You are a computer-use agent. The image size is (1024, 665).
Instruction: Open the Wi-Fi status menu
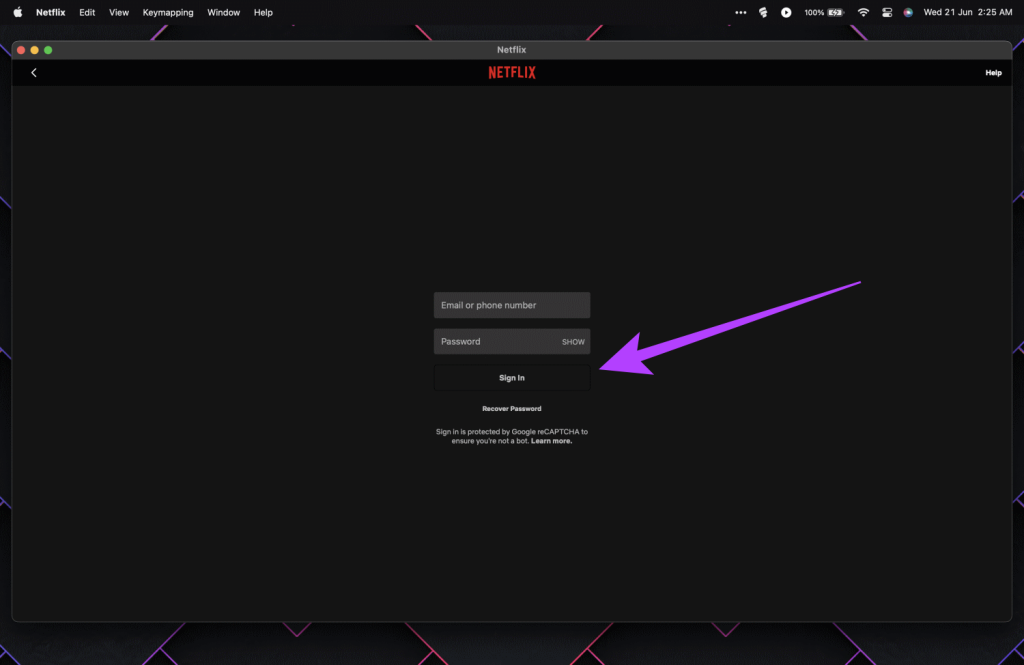(x=863, y=12)
